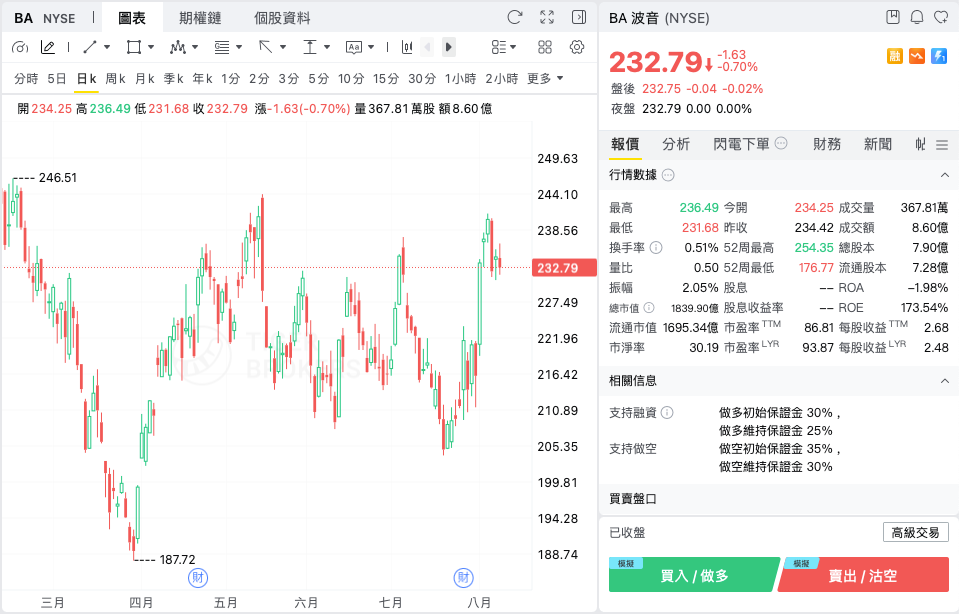
Task: Select the 季k timeframe
Action: tap(174, 78)
